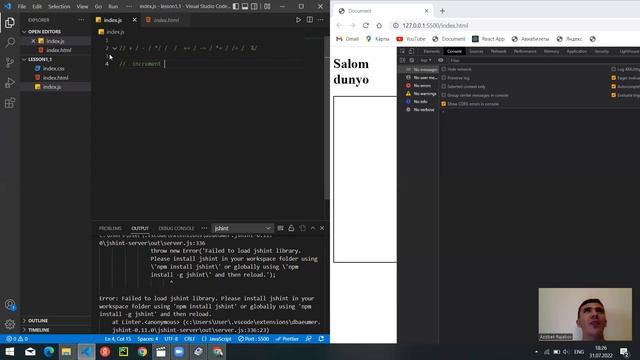Open the Search view in activity bar
Viewport: 640px width, 360px height.
tap(10, 42)
